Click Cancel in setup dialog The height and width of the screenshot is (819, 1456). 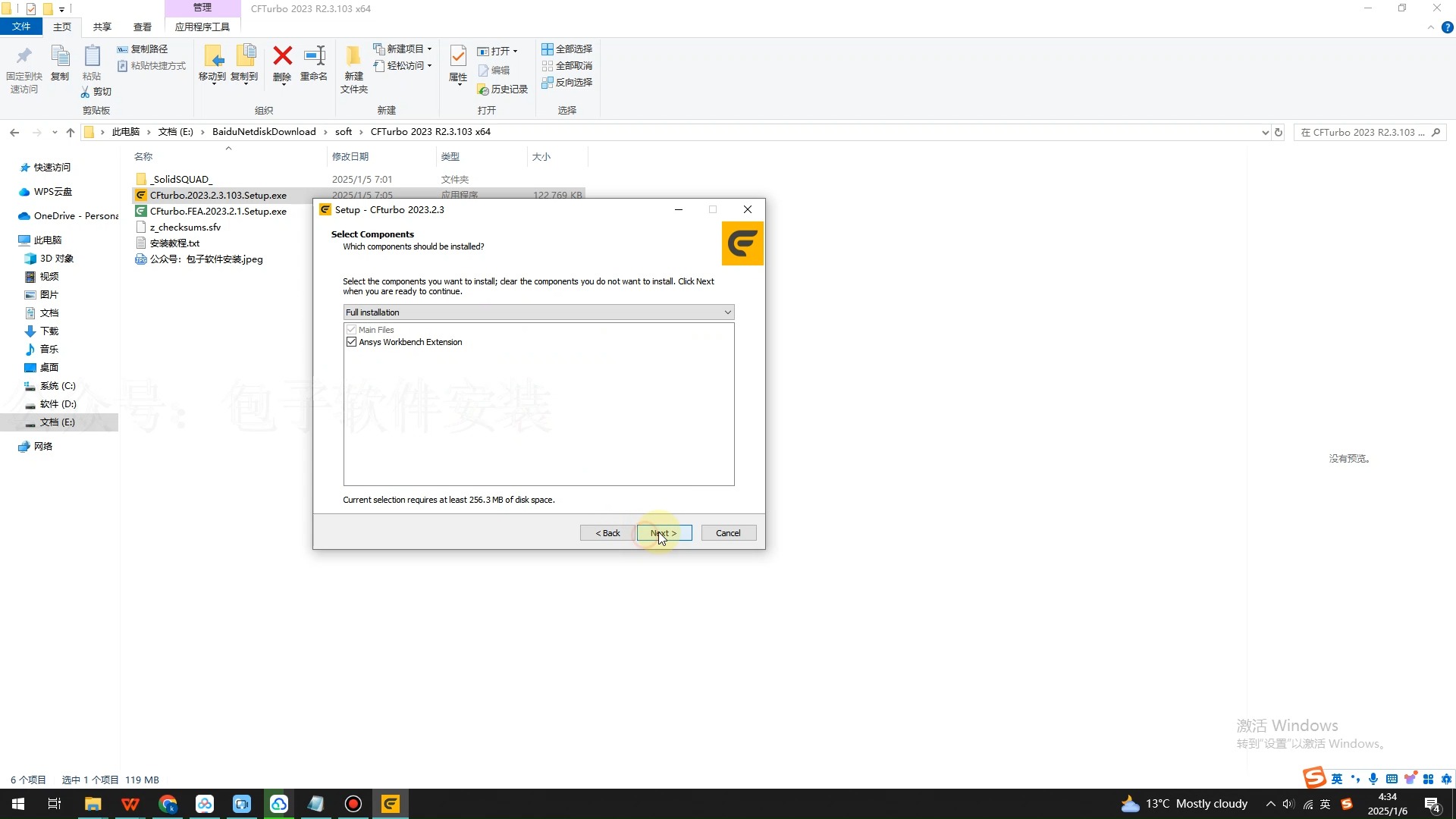pos(728,533)
